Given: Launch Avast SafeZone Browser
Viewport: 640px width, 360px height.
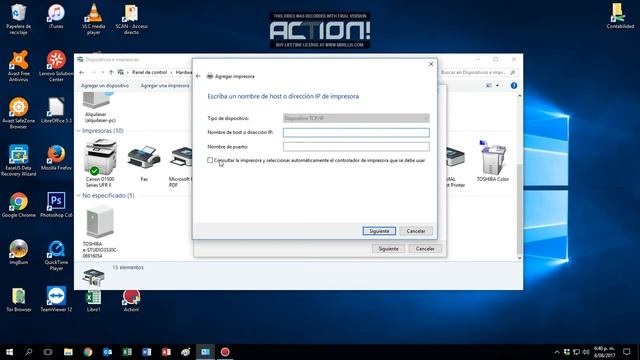Looking at the screenshot, I should (18, 113).
